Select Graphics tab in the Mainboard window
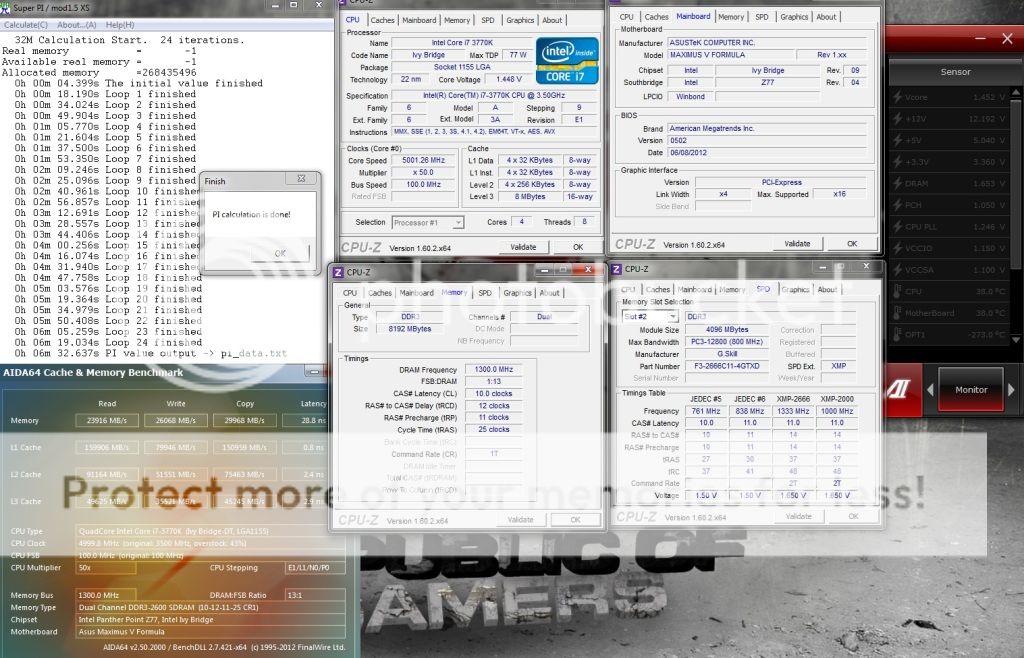The width and height of the screenshot is (1024, 658). point(794,17)
